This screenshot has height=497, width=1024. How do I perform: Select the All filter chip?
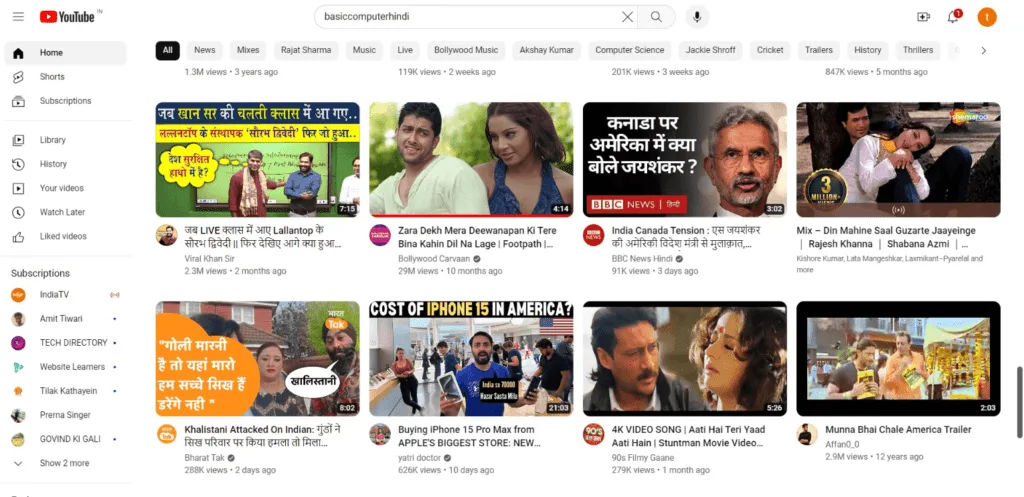(168, 50)
